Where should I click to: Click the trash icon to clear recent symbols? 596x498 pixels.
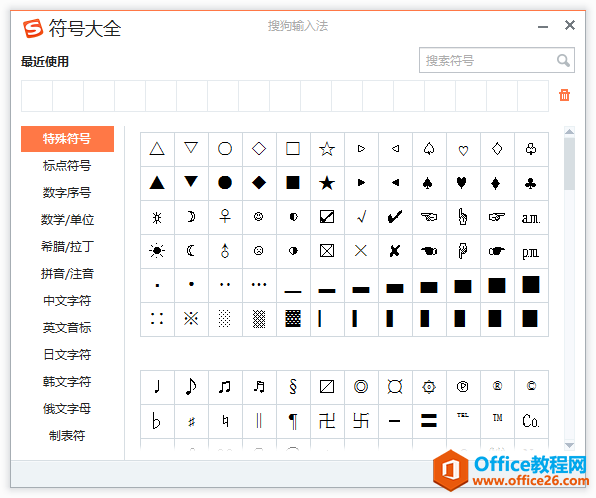[x=564, y=95]
